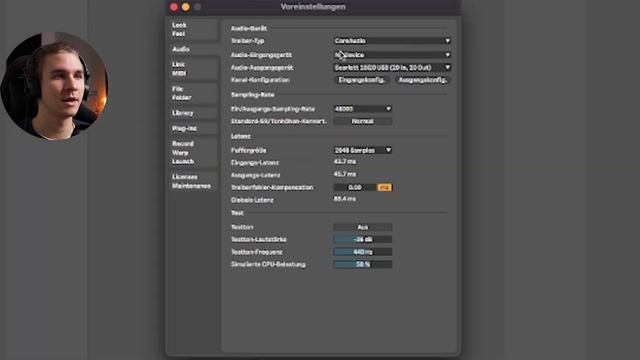The height and width of the screenshot is (360, 640).
Task: Click the Ausgangskonfig. button
Action: click(x=423, y=80)
